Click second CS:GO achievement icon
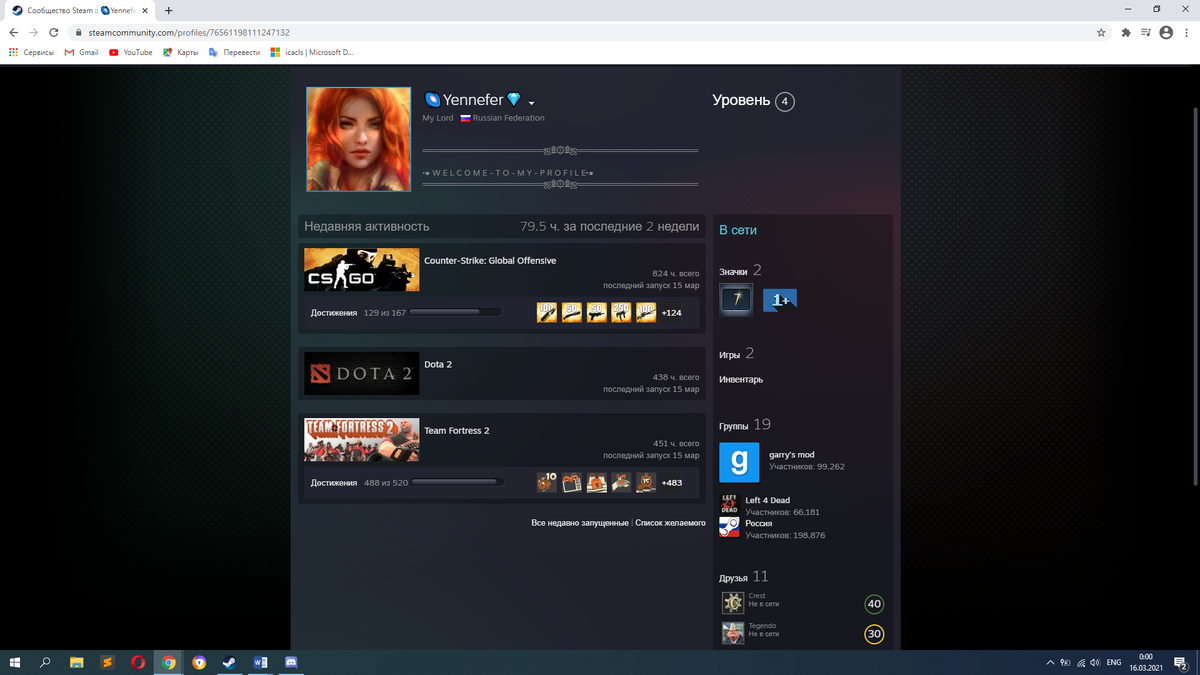Image resolution: width=1200 pixels, height=675 pixels. coord(572,313)
